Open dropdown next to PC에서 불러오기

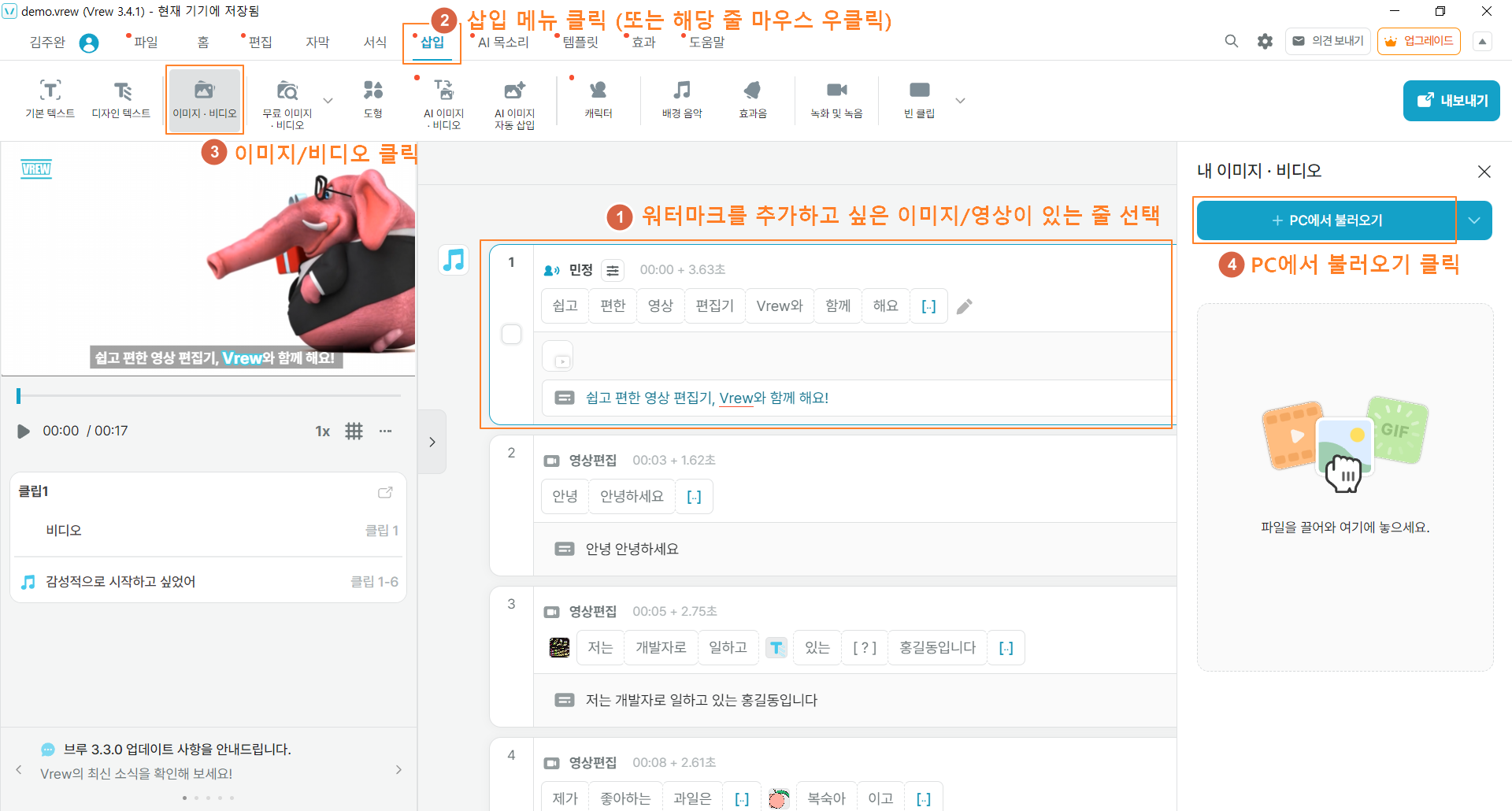pos(1475,220)
